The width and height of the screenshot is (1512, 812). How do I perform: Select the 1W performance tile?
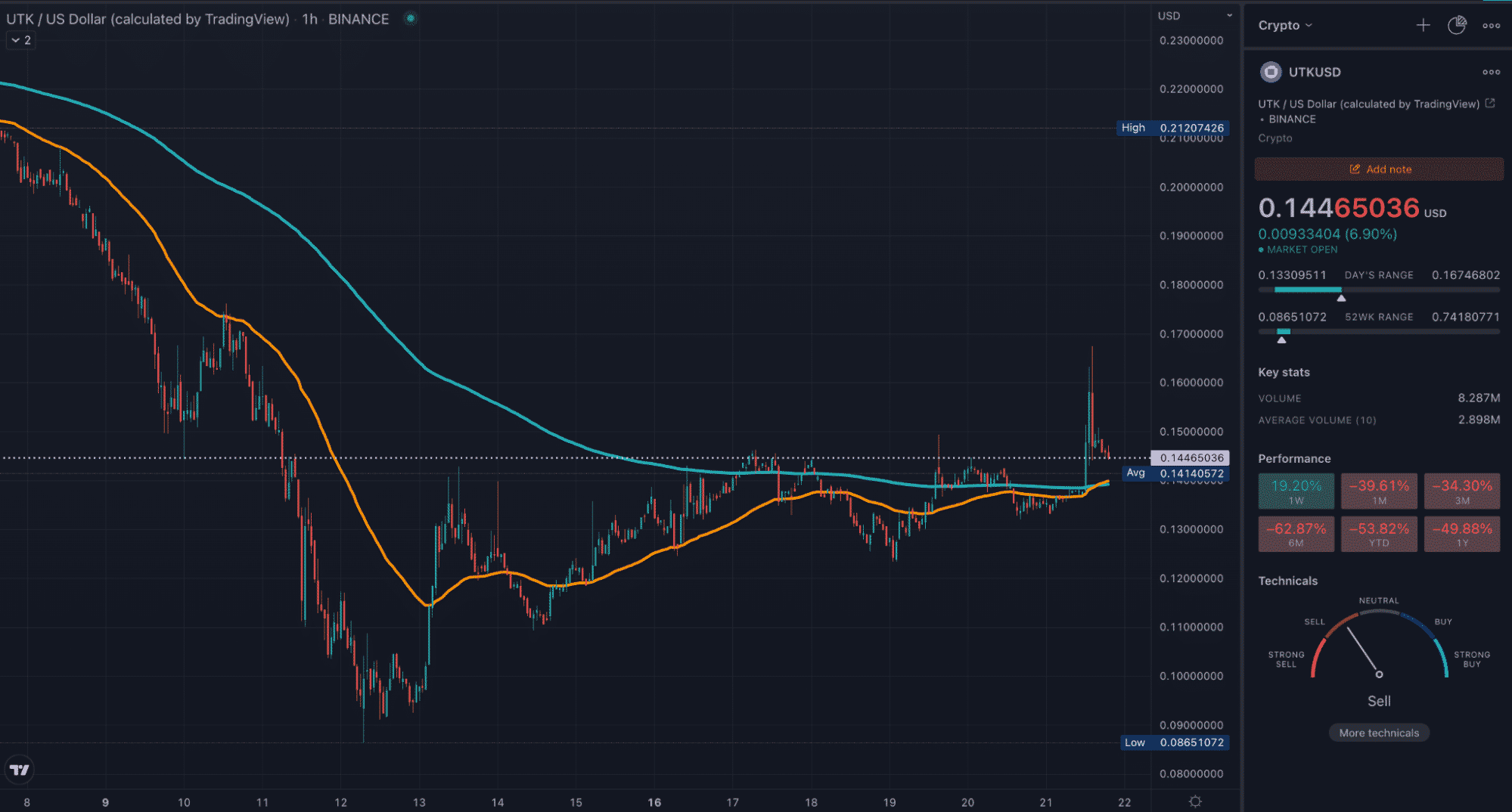point(1296,491)
